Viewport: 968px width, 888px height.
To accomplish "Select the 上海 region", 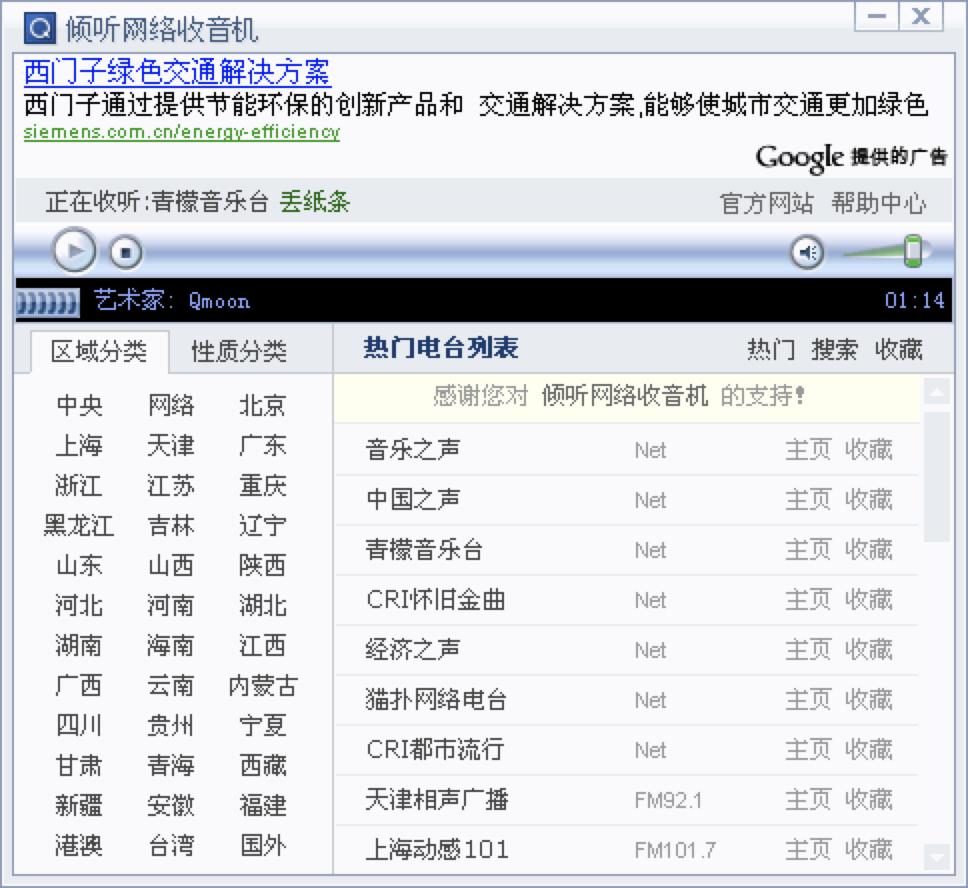I will coord(79,445).
